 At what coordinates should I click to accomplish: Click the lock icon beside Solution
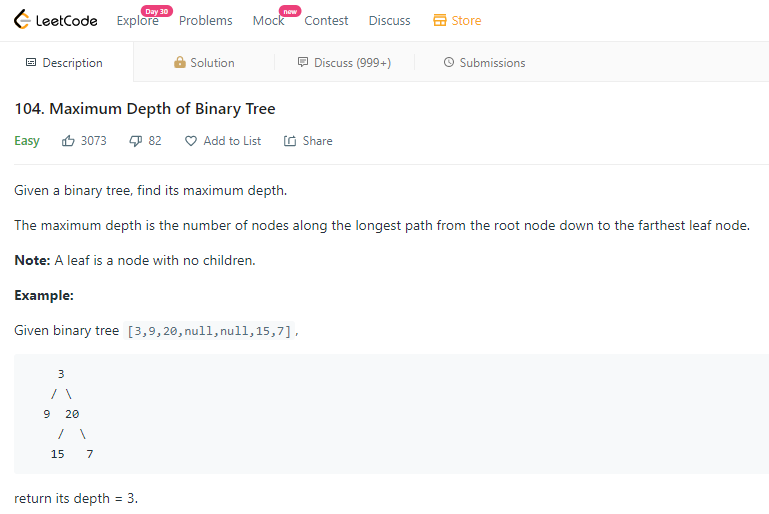coord(180,62)
